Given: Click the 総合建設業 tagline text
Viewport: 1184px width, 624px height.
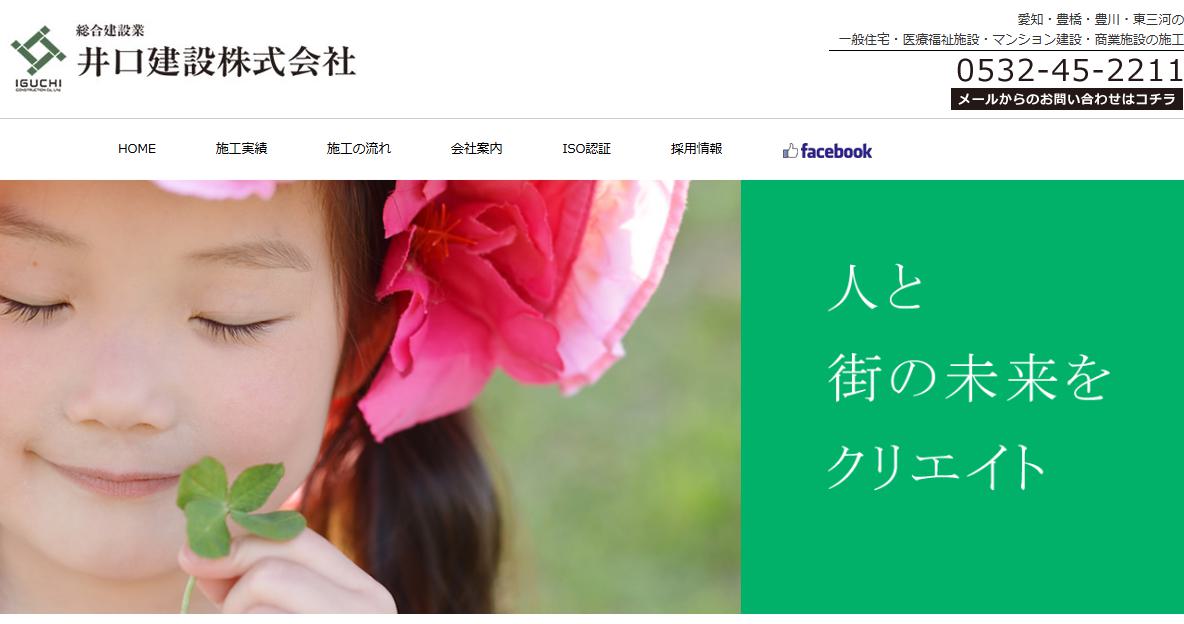Looking at the screenshot, I should [x=110, y=31].
